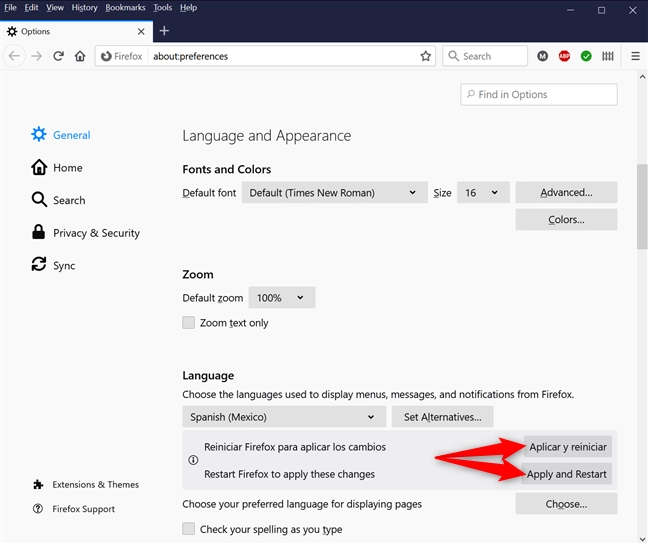Select the Privacy & Security label
The image size is (648, 544).
click(96, 233)
